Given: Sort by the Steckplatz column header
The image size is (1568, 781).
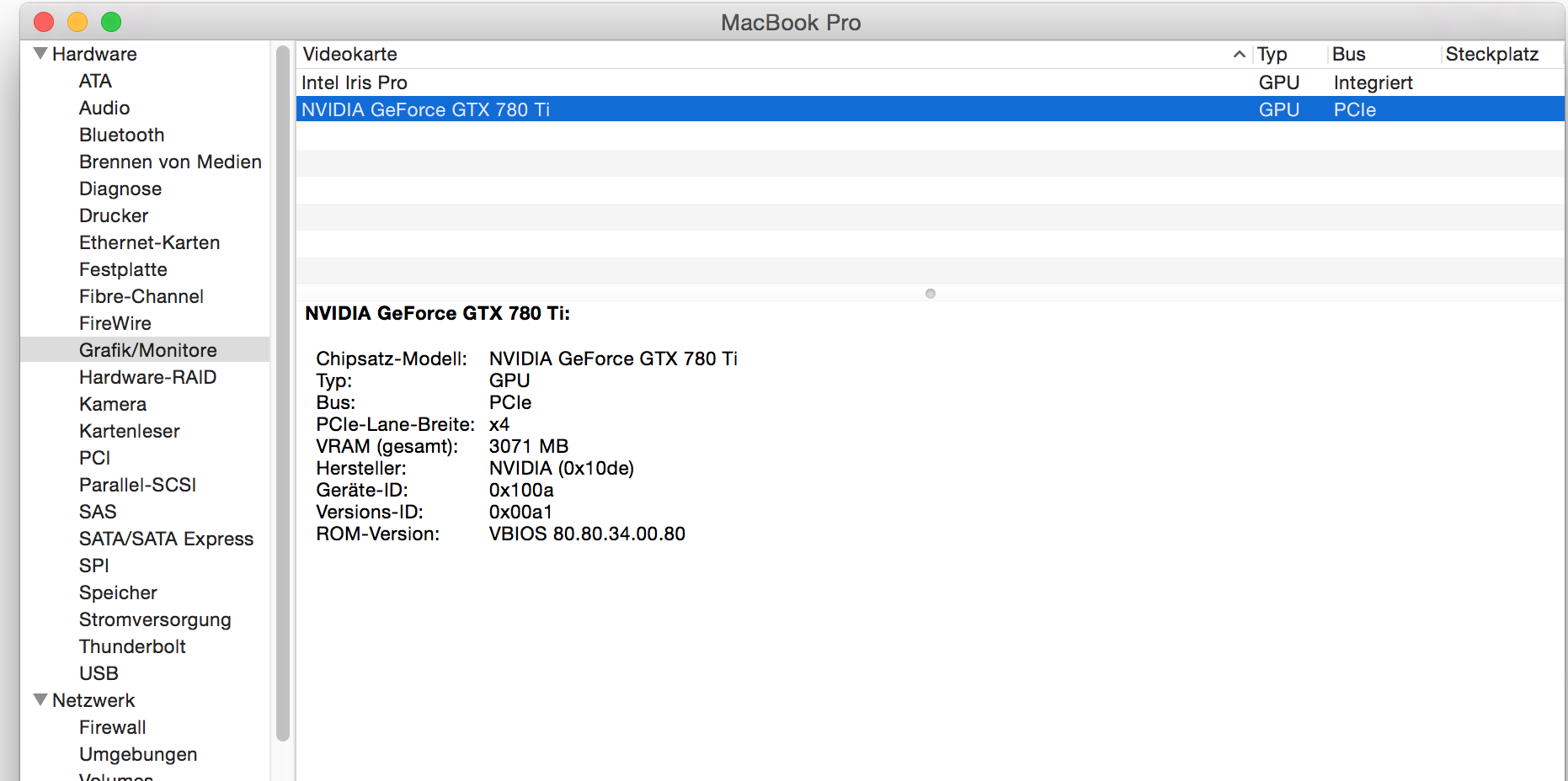Looking at the screenshot, I should pyautogui.click(x=1491, y=54).
